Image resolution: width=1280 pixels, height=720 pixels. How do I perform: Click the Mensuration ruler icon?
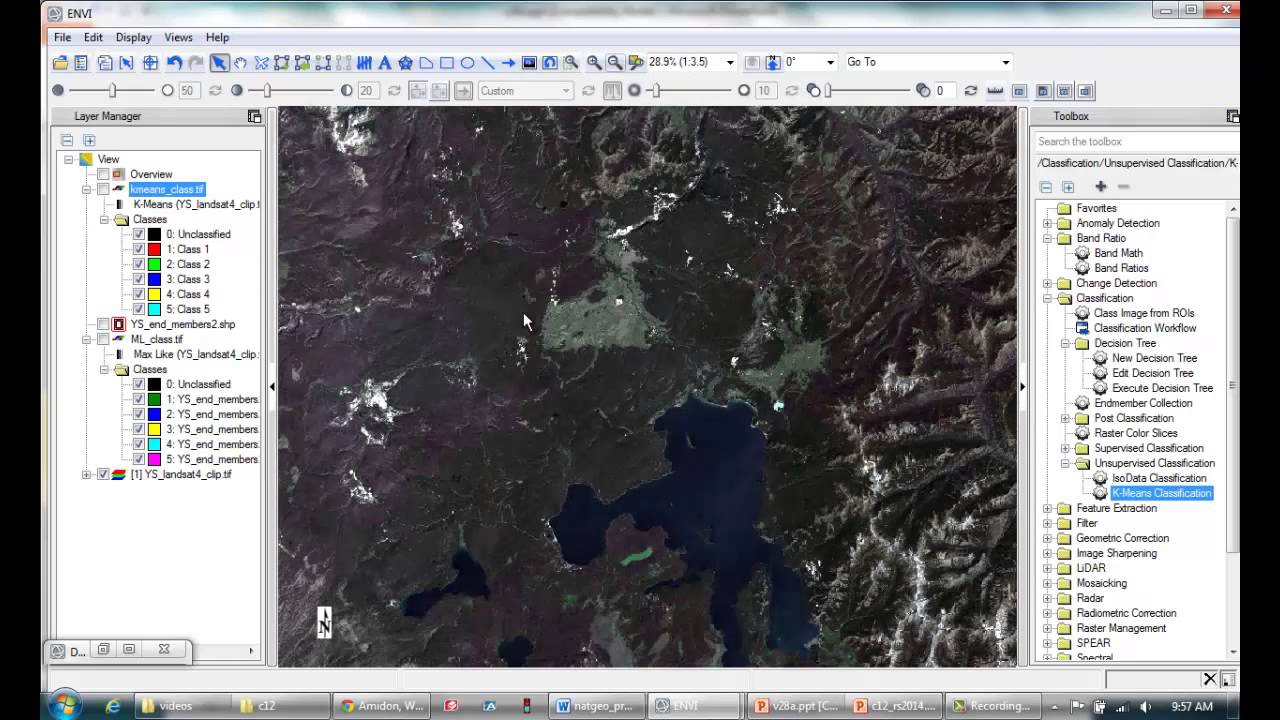pos(995,91)
